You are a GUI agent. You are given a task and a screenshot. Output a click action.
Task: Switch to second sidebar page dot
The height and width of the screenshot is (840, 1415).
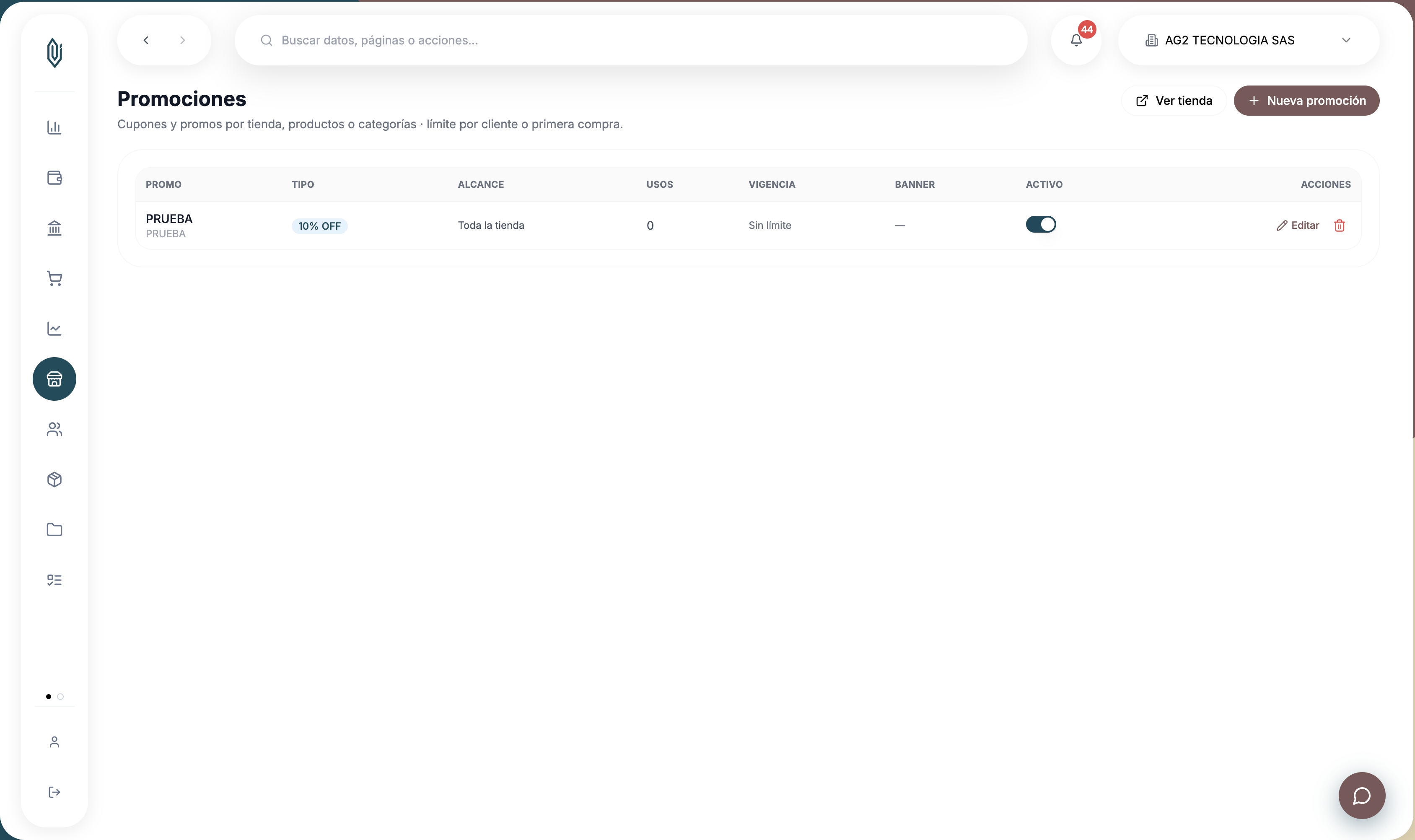[x=60, y=697]
